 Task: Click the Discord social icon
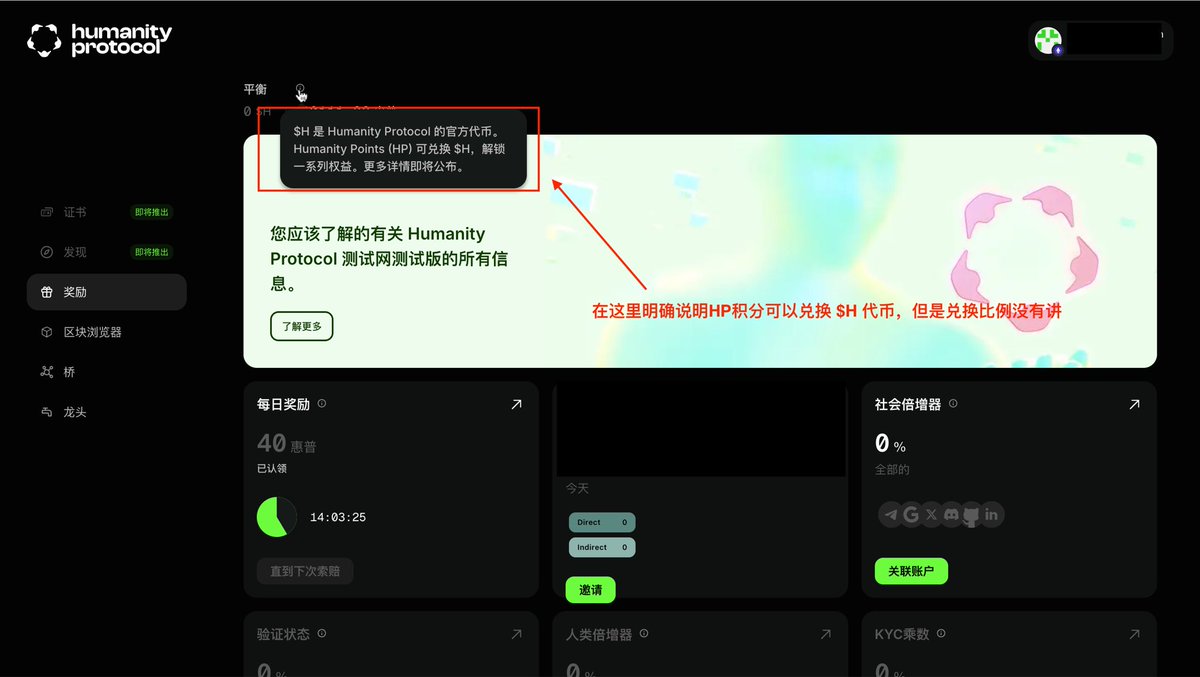coord(951,515)
